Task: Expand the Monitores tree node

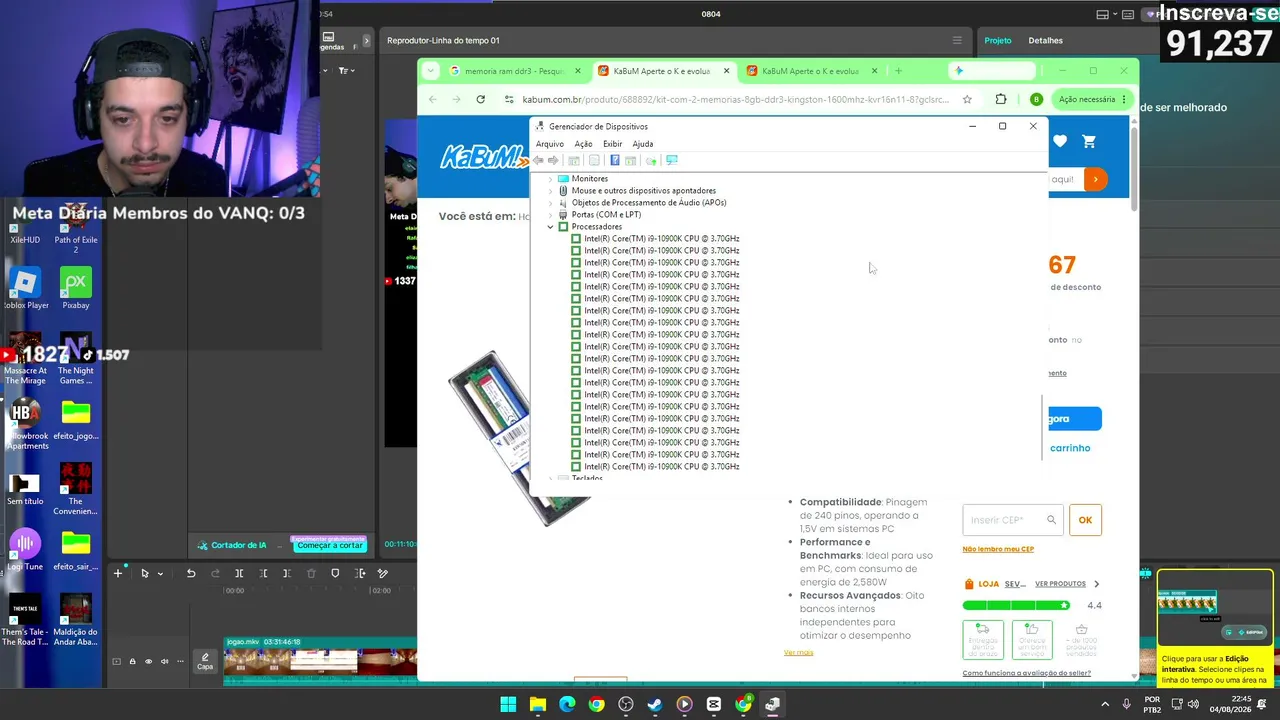Action: pyautogui.click(x=550, y=179)
